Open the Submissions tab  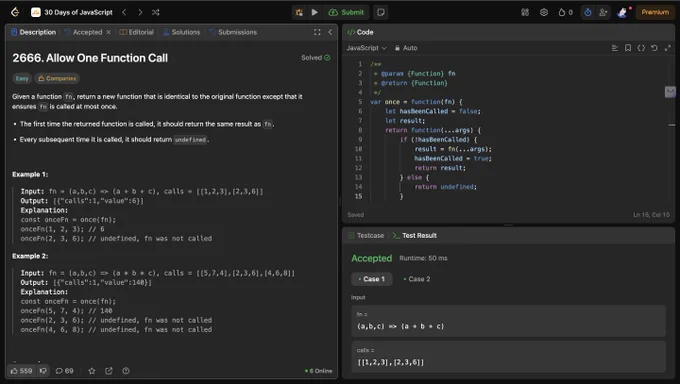pyautogui.click(x=233, y=32)
